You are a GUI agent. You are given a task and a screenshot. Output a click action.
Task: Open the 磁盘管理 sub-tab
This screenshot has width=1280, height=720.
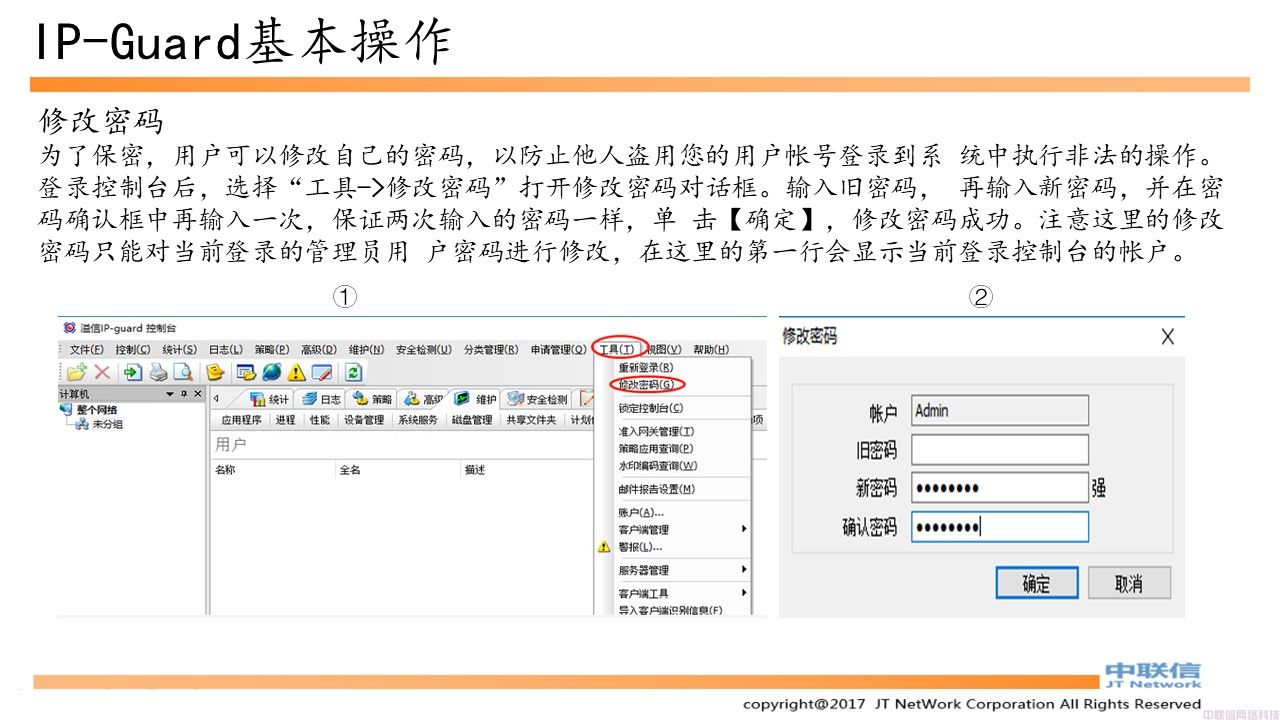(x=472, y=420)
